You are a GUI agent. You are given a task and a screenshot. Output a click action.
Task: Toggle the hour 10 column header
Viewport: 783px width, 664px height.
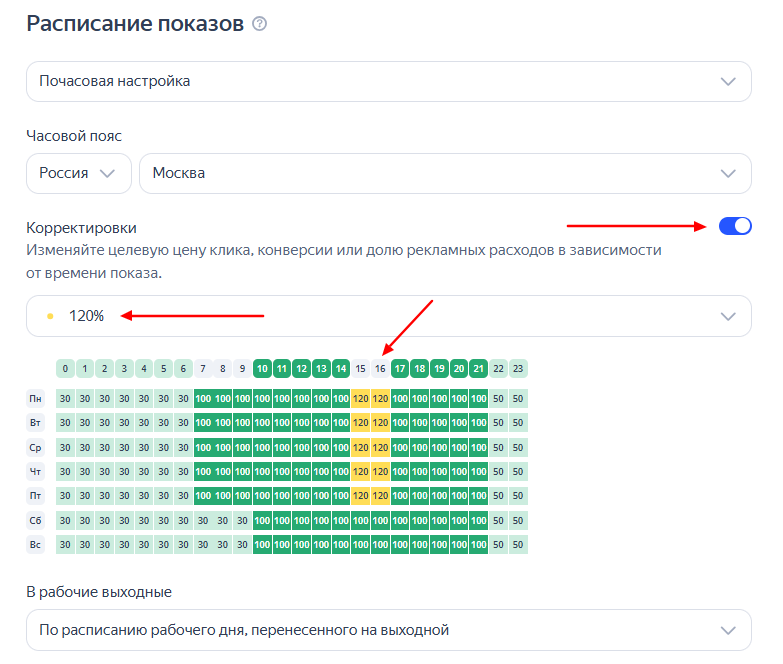coord(263,368)
